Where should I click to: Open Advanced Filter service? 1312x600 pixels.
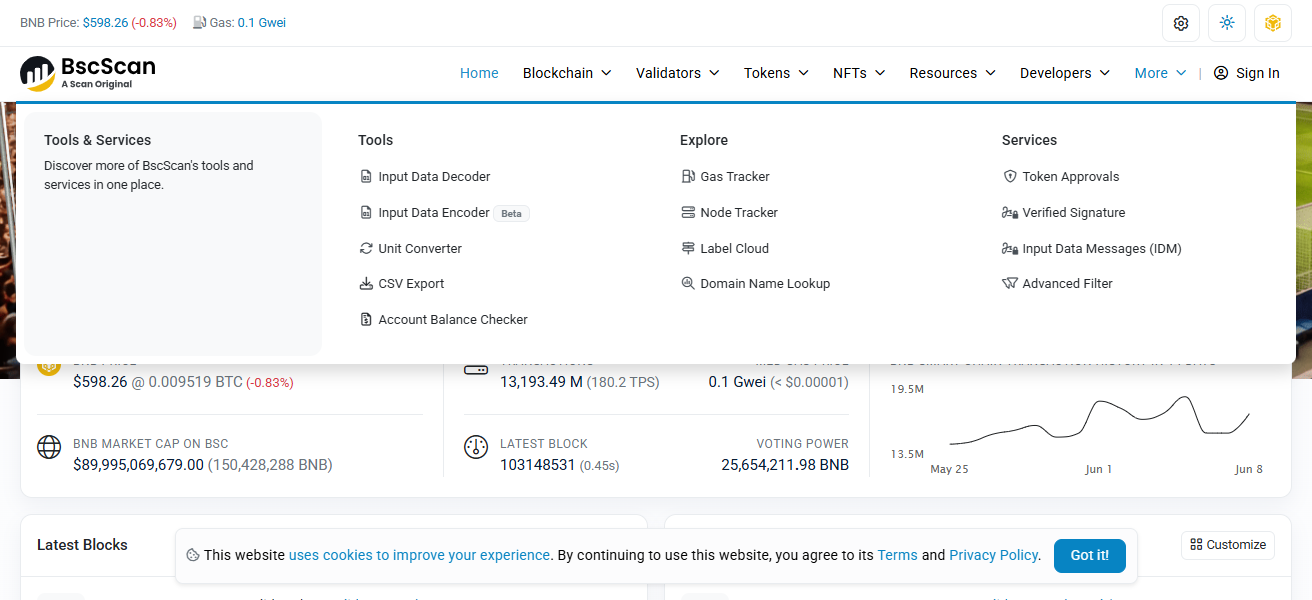coord(1058,284)
